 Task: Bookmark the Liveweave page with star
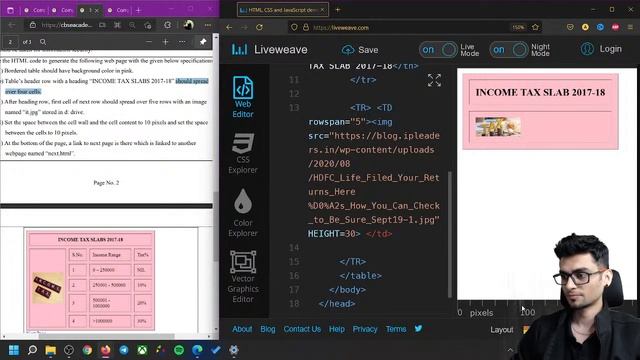(x=536, y=27)
